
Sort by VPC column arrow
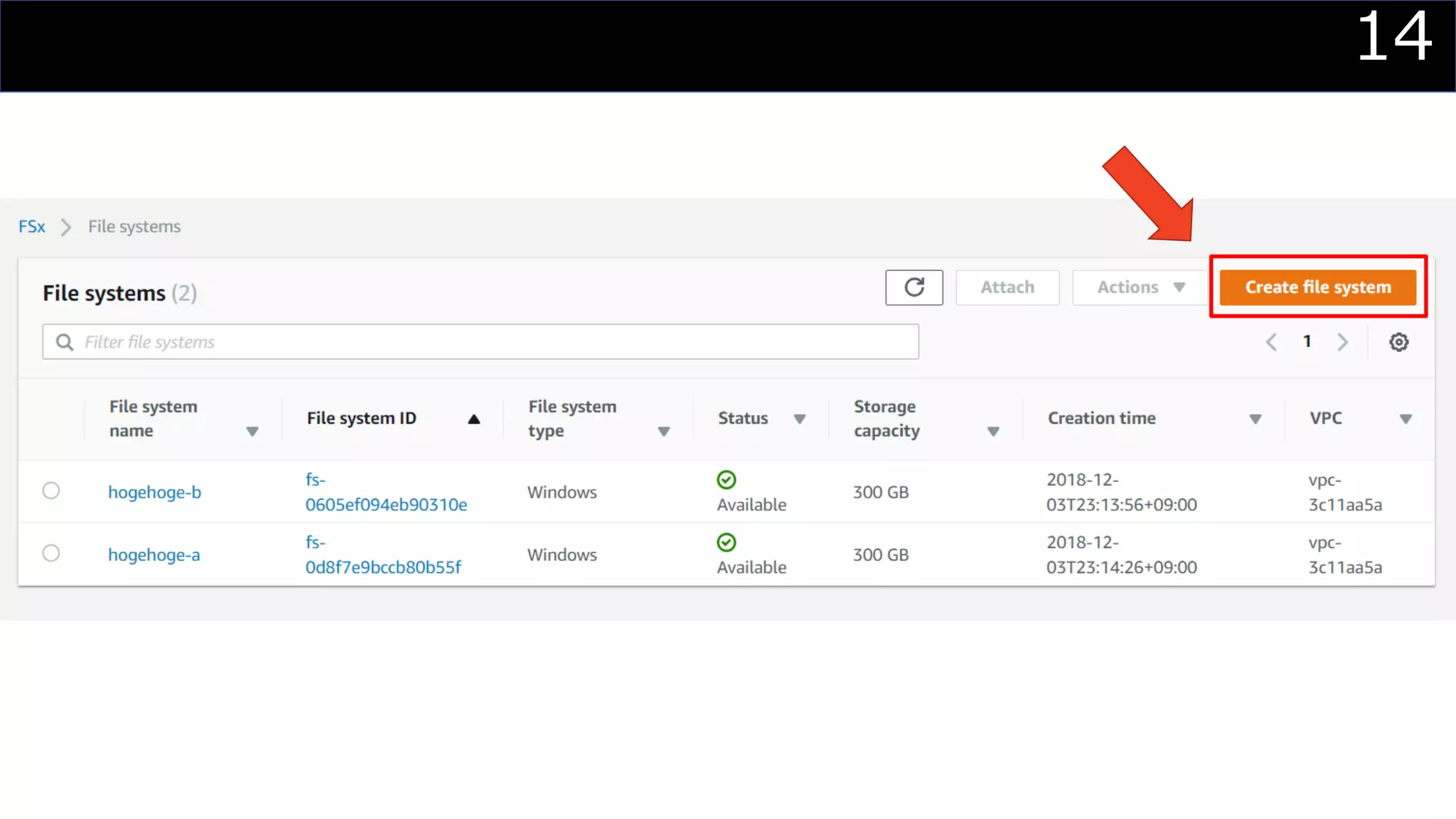[x=1405, y=419]
